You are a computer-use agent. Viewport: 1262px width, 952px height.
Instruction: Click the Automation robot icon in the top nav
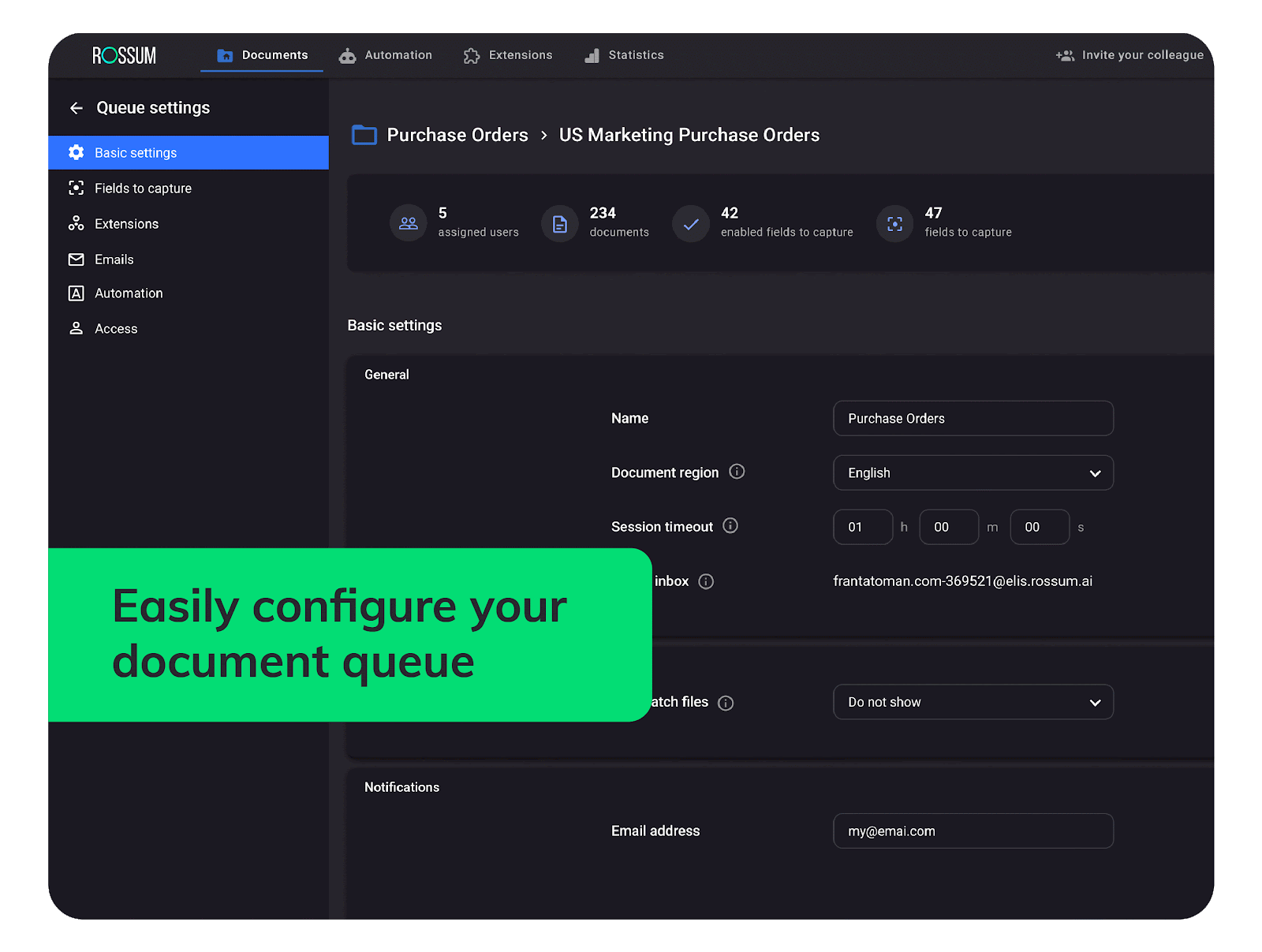tap(347, 55)
